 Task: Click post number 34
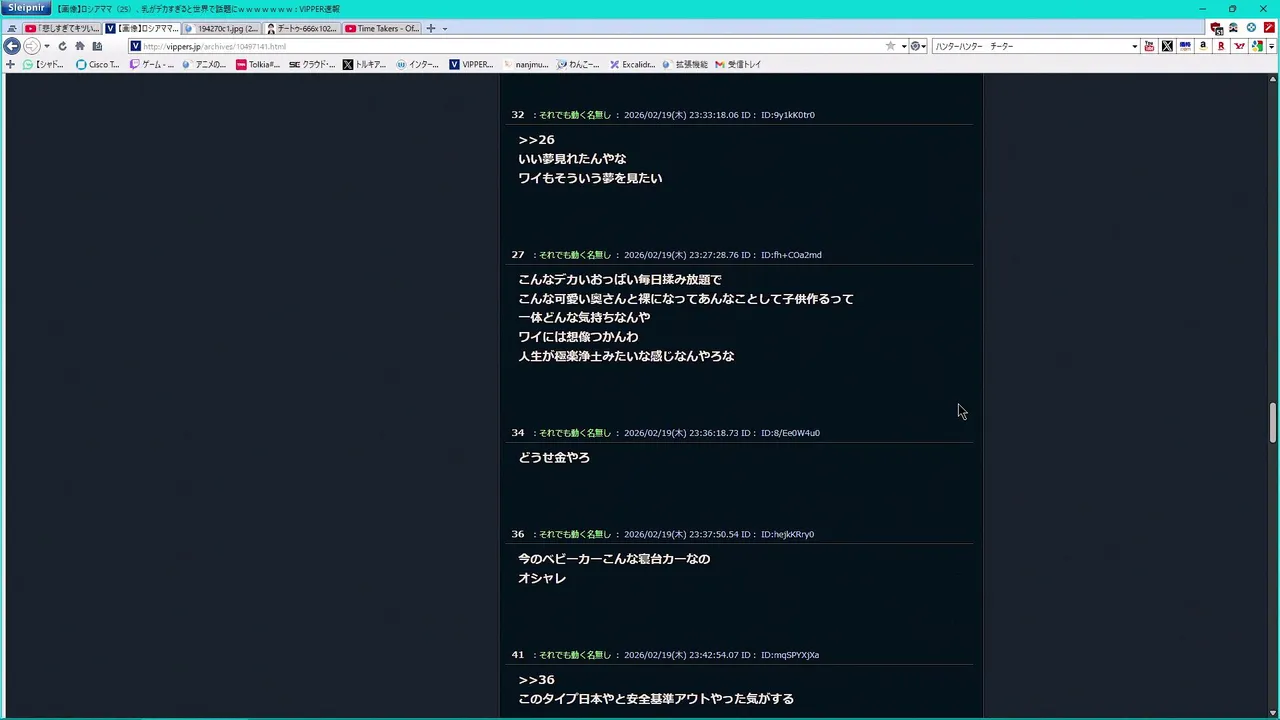pos(518,433)
